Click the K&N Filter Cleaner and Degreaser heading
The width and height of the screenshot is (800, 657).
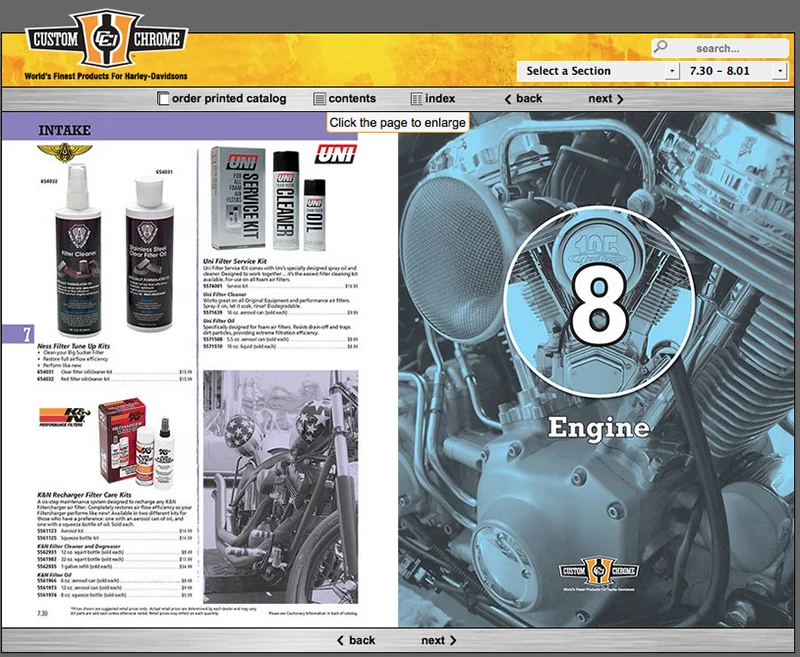pos(79,546)
